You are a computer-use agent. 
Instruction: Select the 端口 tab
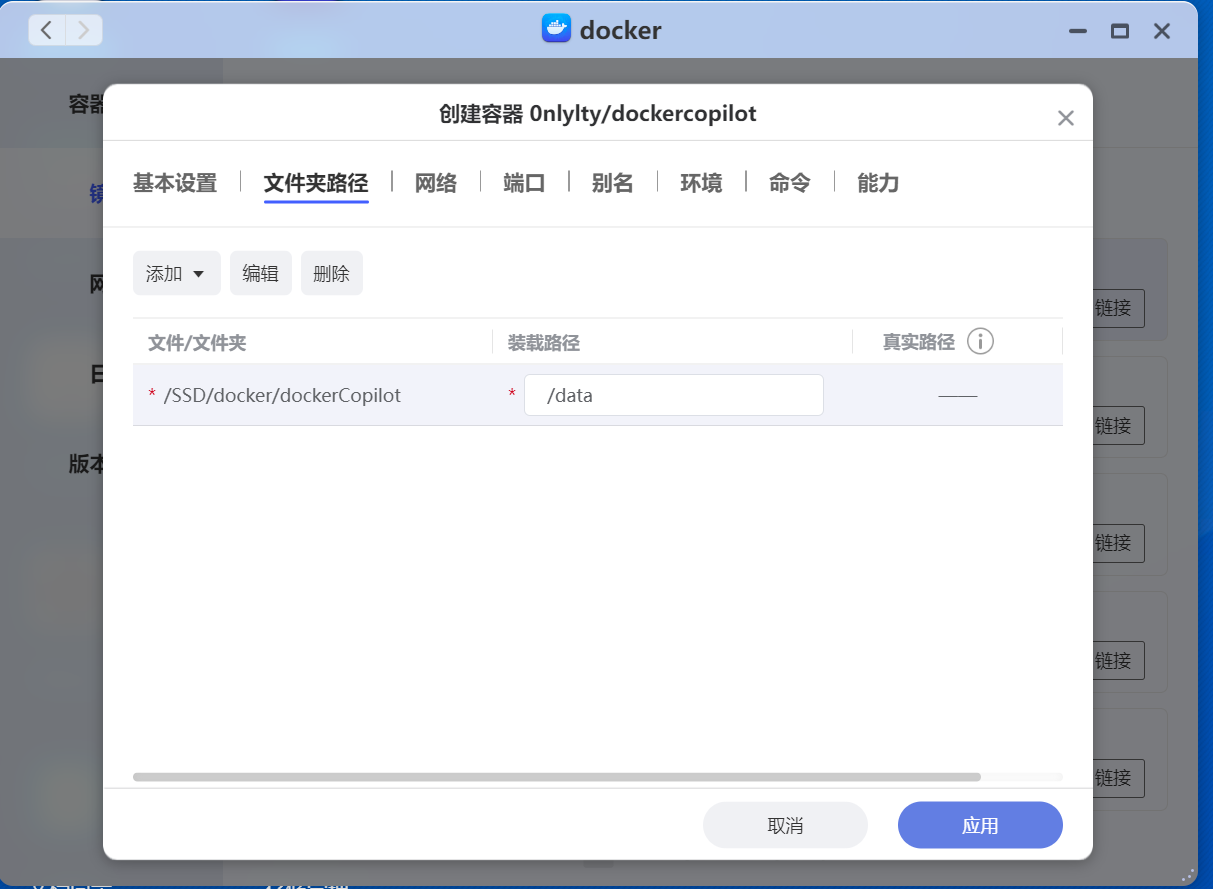[x=524, y=183]
